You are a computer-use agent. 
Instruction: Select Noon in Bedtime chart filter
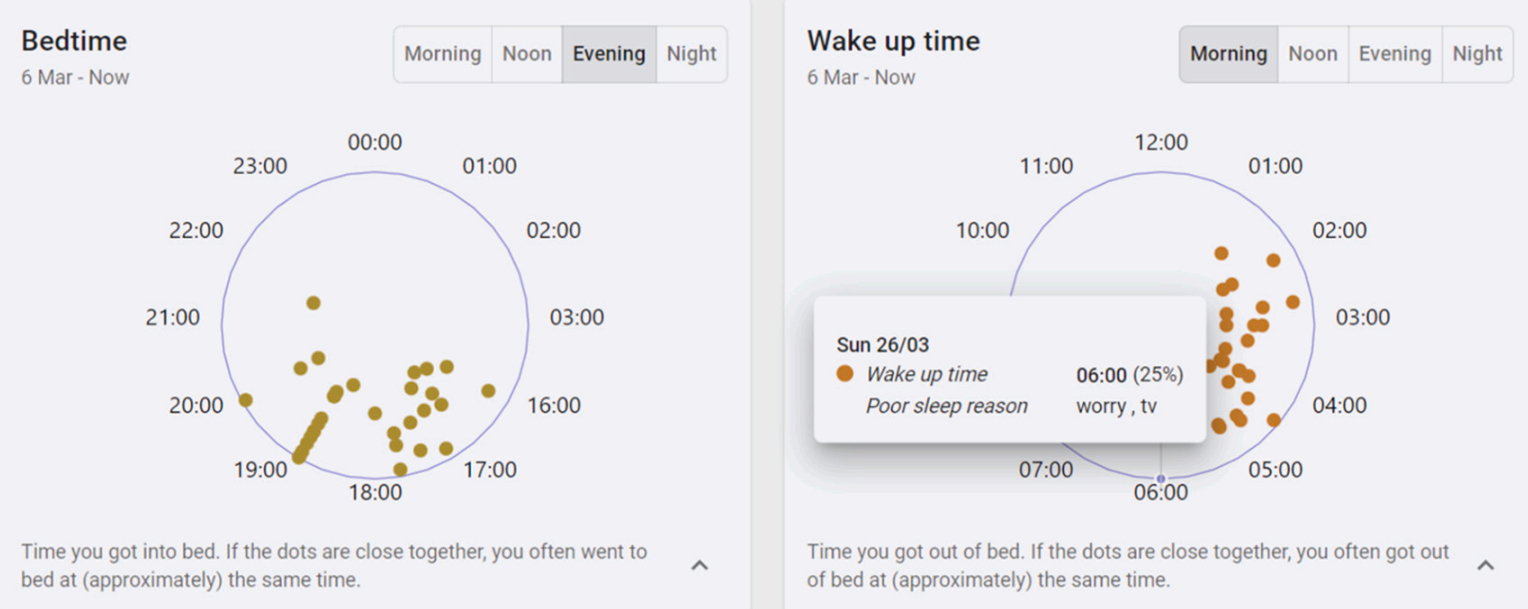pos(527,54)
